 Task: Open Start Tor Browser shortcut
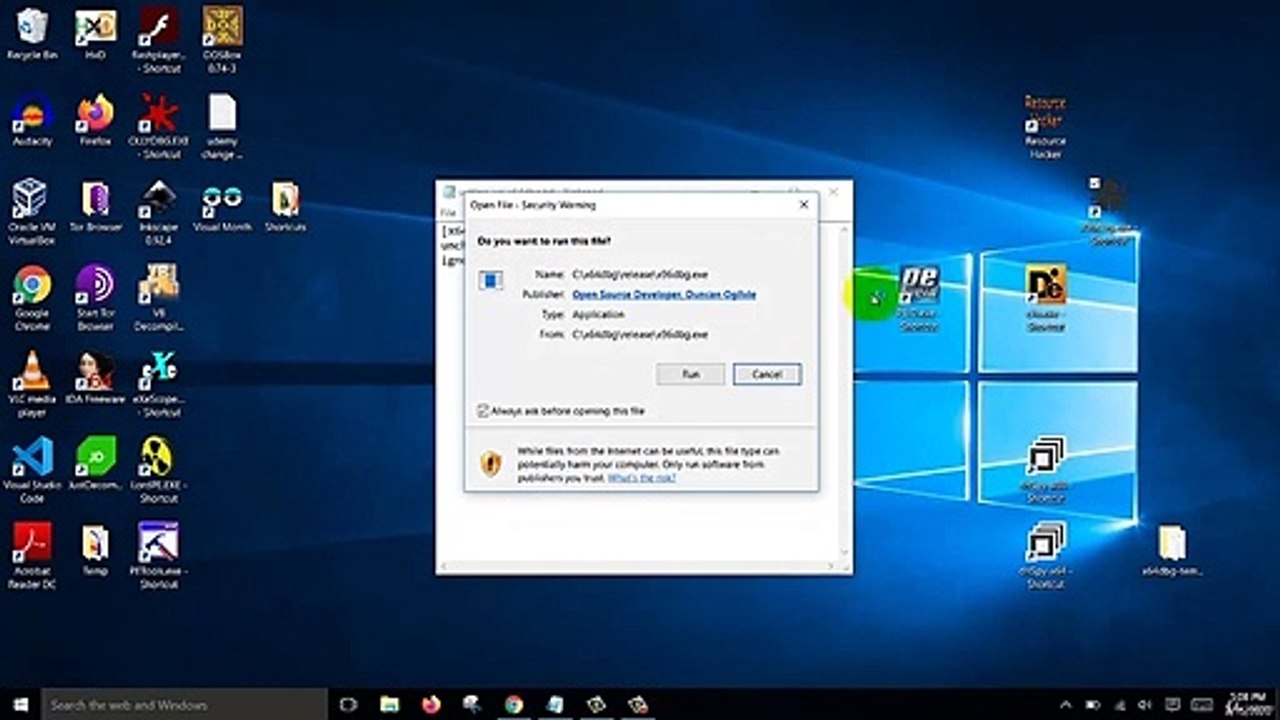click(95, 298)
